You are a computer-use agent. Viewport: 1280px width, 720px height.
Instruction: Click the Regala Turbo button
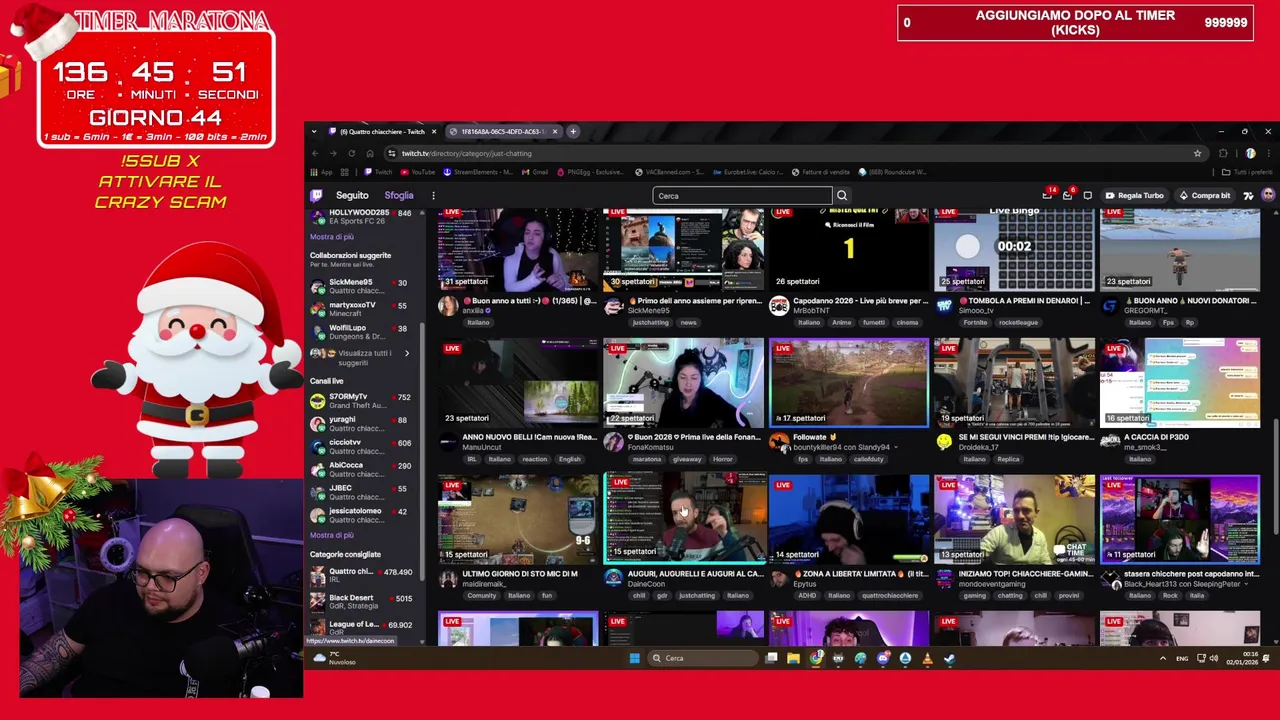[x=1135, y=196]
